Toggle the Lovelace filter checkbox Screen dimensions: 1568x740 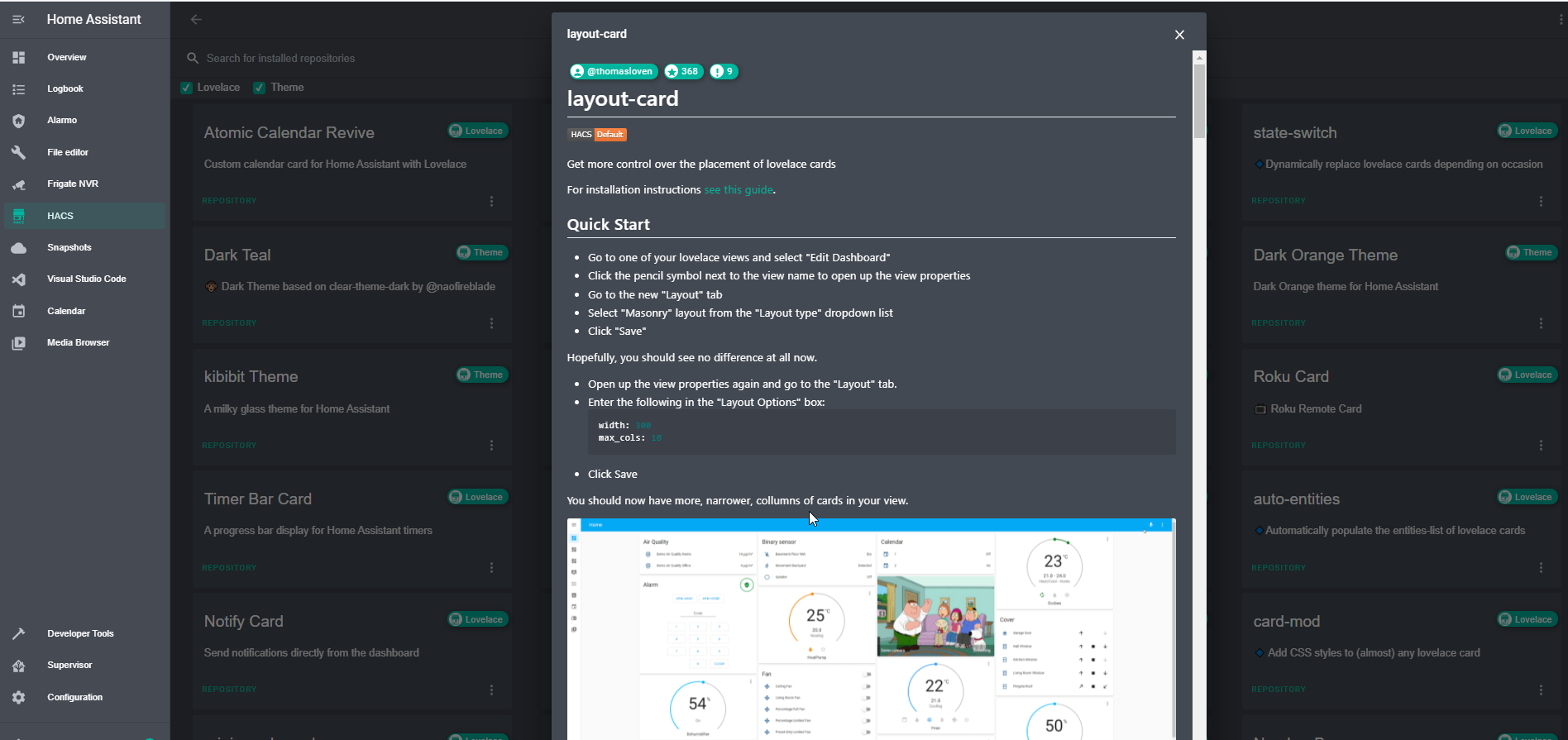(x=187, y=88)
